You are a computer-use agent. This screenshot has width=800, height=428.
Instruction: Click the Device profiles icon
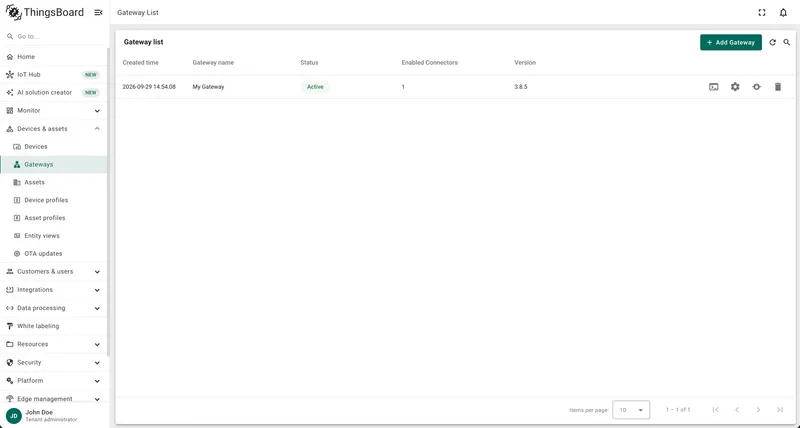[17, 200]
